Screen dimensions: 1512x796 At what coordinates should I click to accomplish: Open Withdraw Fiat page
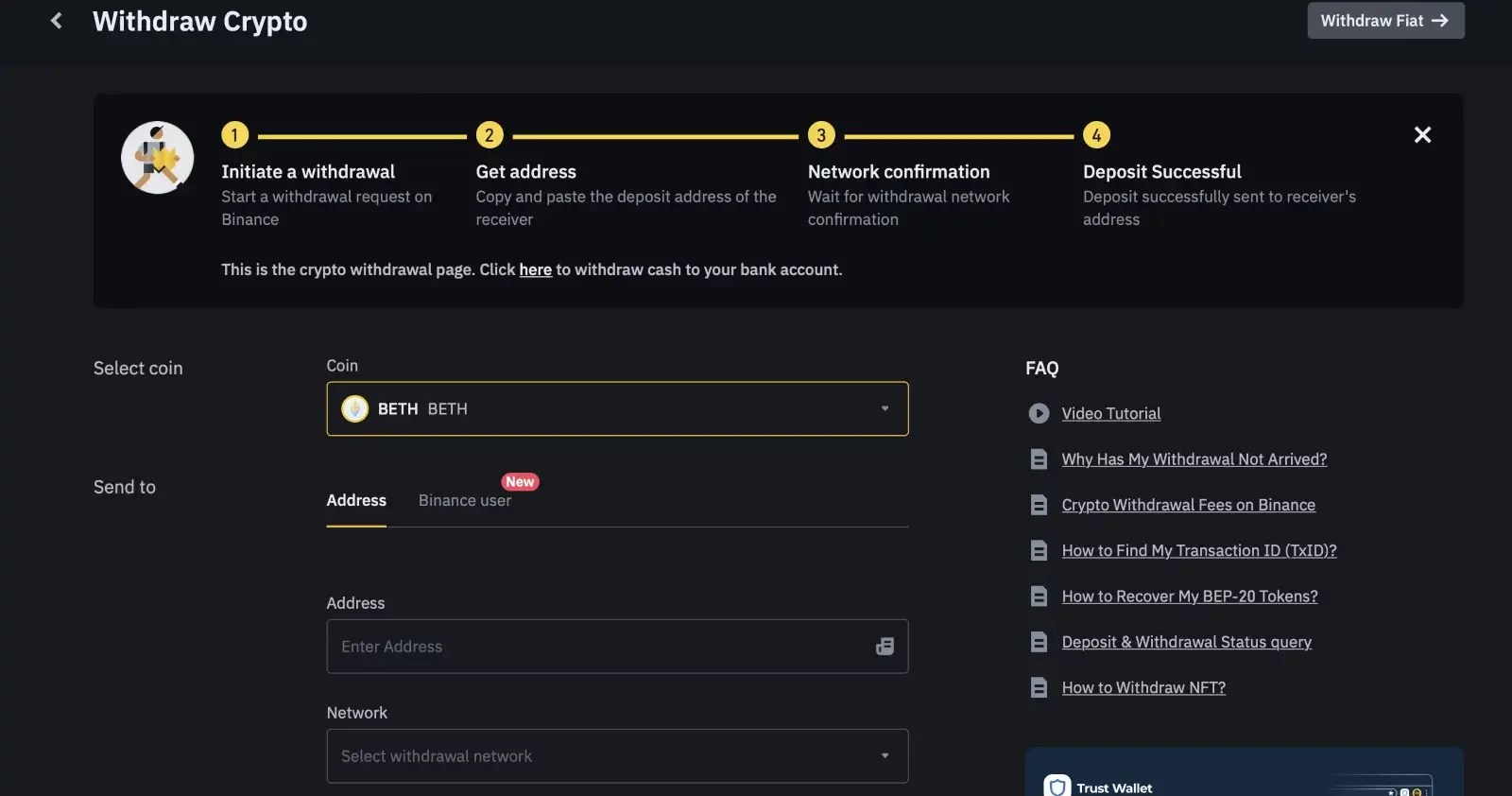click(1385, 21)
